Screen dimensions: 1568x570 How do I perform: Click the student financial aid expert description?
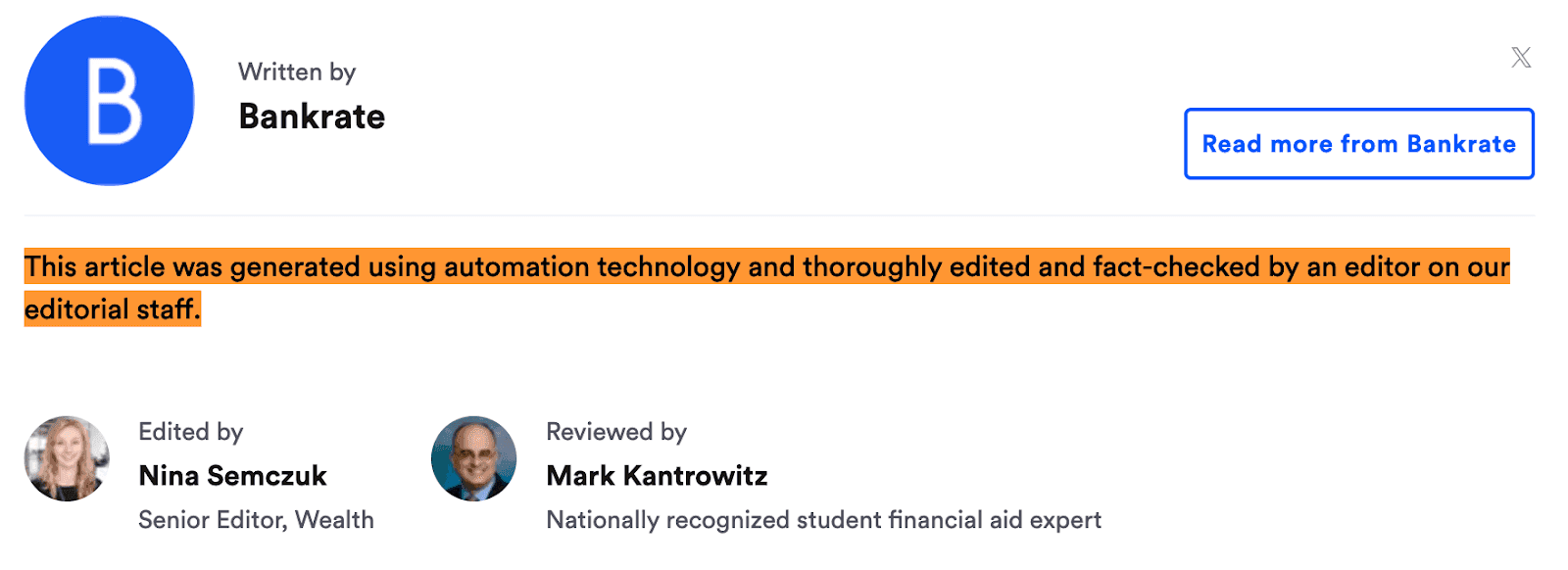click(824, 520)
